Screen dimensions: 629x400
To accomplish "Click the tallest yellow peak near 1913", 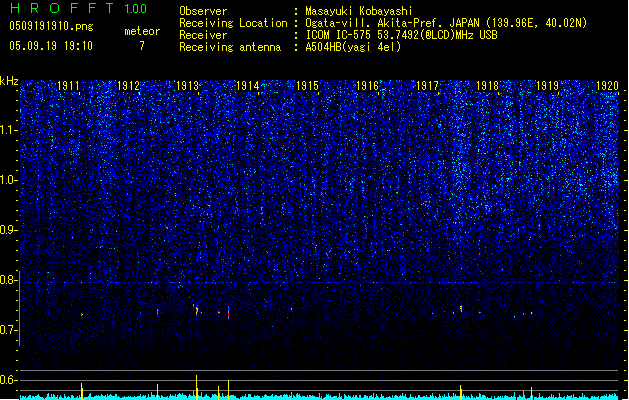I will [x=197, y=387].
